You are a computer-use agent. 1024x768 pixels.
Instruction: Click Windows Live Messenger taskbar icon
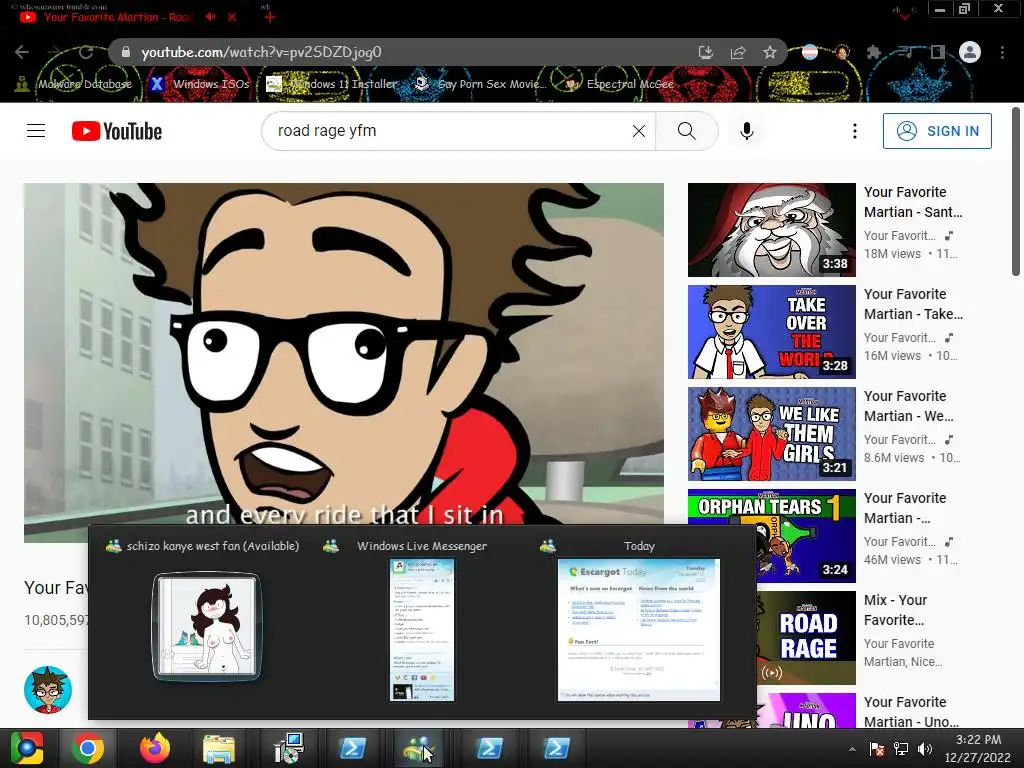click(x=420, y=748)
